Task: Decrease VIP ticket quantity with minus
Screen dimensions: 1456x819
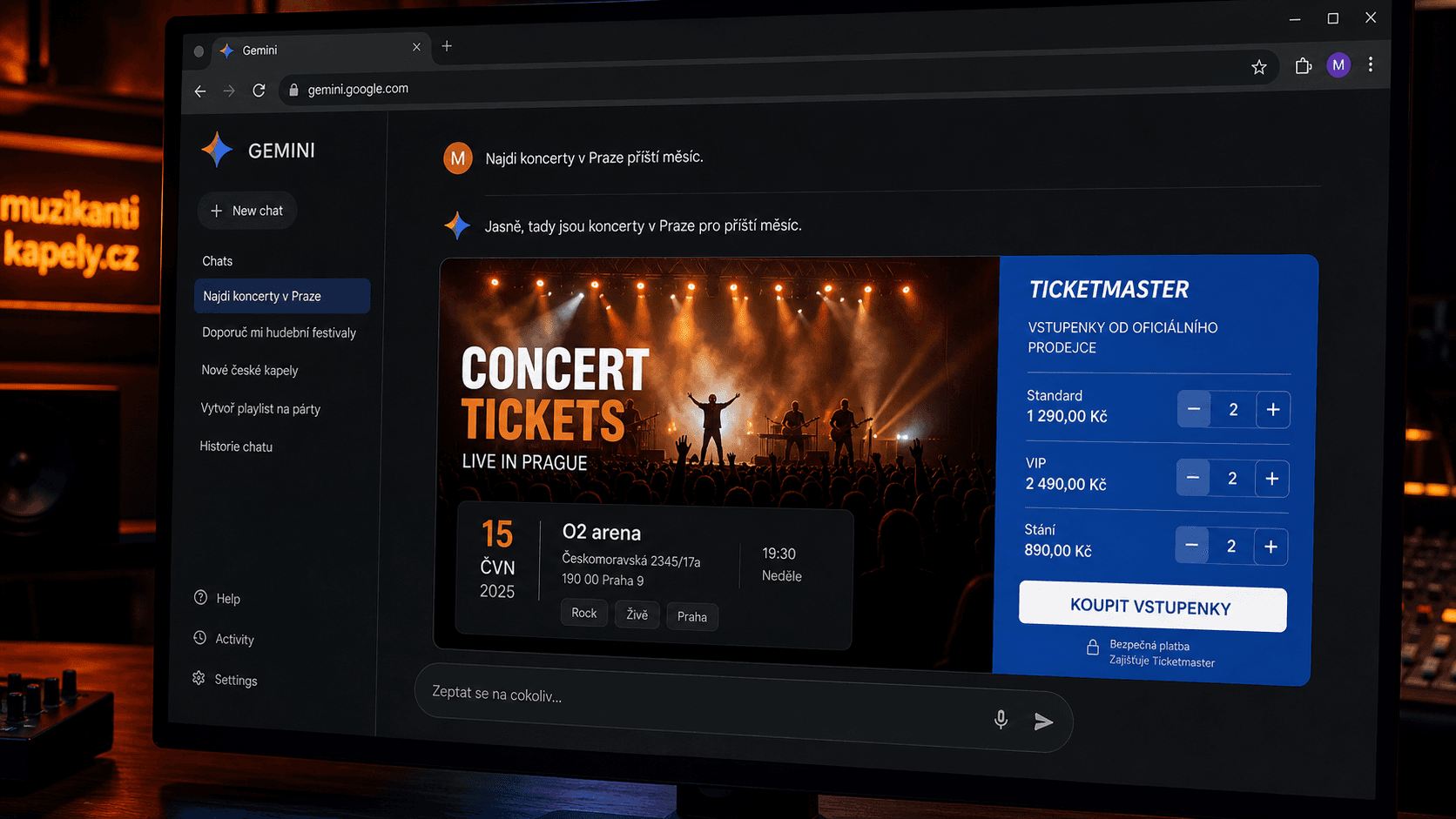Action: [1193, 477]
